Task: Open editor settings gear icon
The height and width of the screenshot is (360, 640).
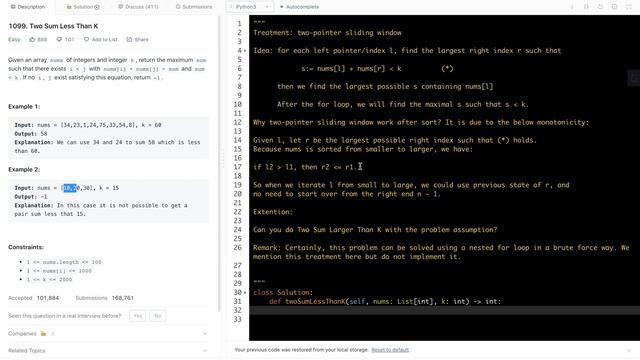Action: 614,7
